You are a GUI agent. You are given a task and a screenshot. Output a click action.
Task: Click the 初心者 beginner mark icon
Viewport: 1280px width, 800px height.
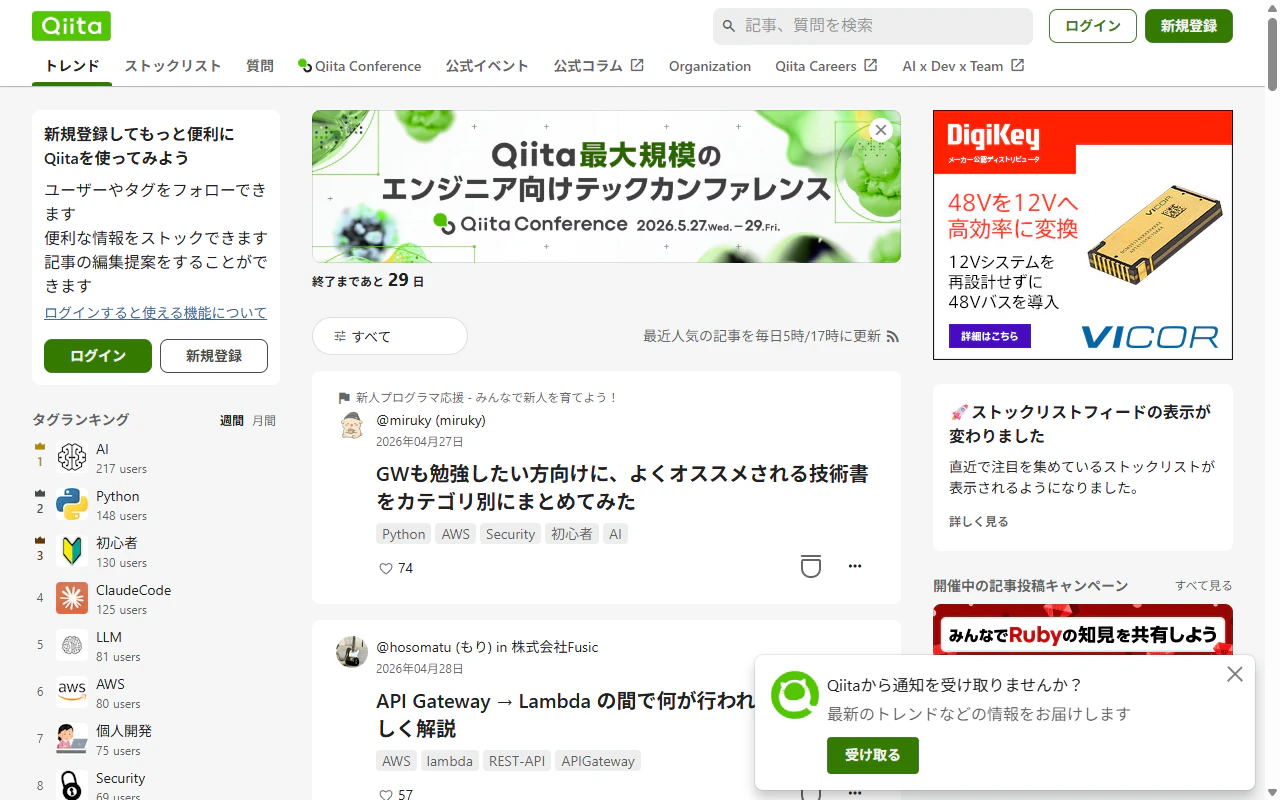click(x=72, y=552)
